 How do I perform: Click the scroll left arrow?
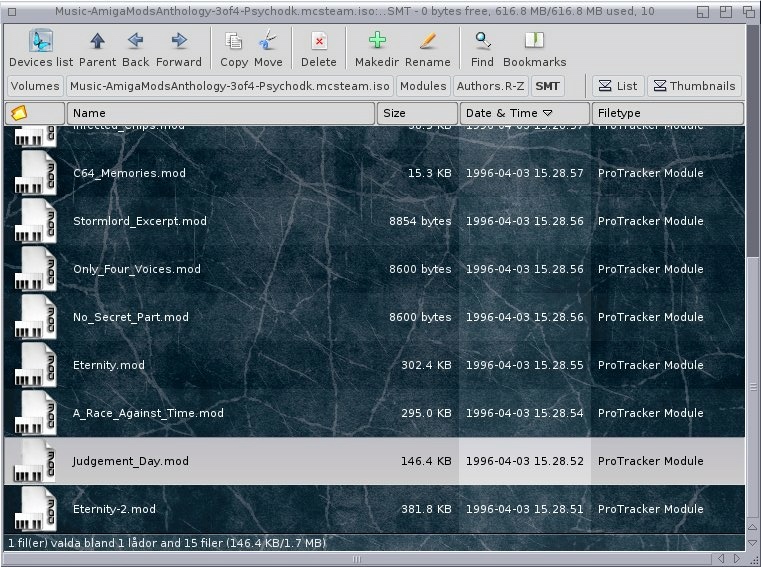[x=721, y=559]
